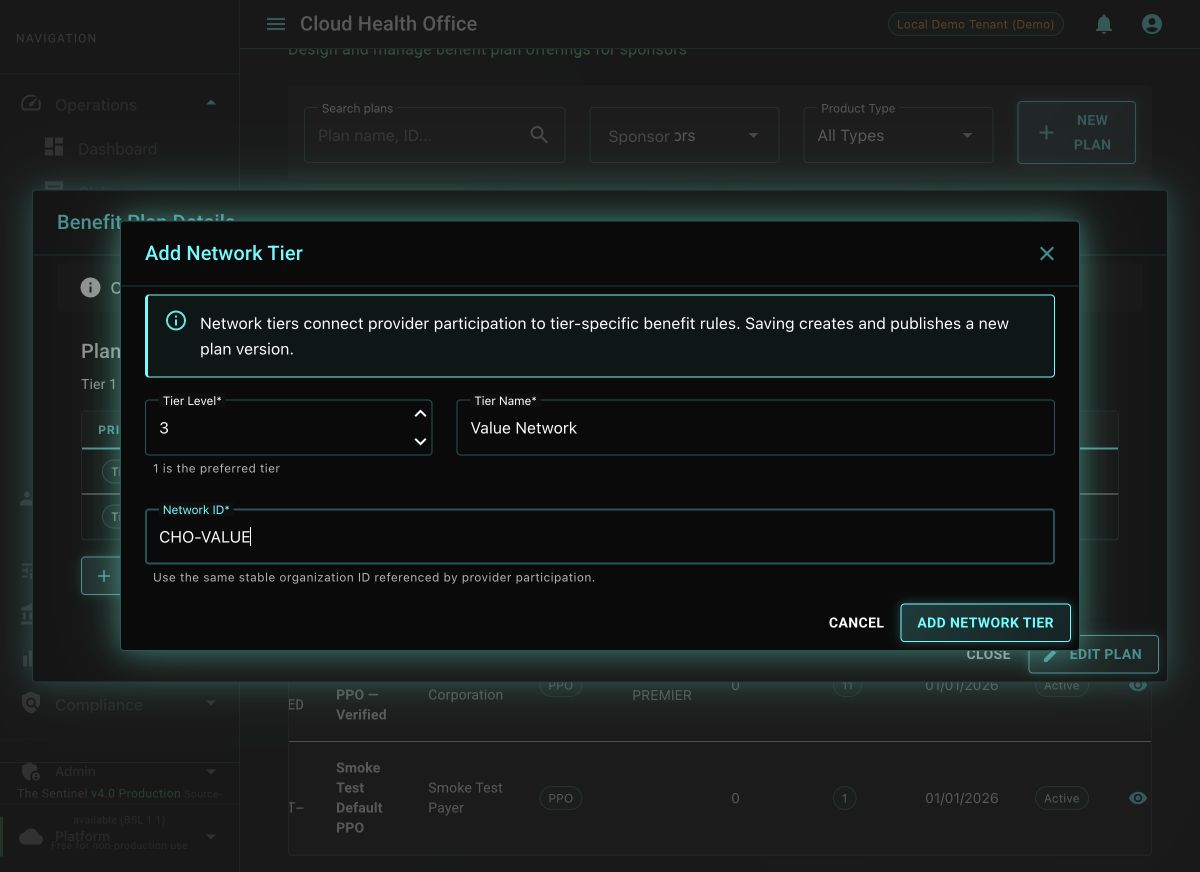The width and height of the screenshot is (1200, 872).
Task: Click the Compliance shield icon
Action: tap(30, 704)
